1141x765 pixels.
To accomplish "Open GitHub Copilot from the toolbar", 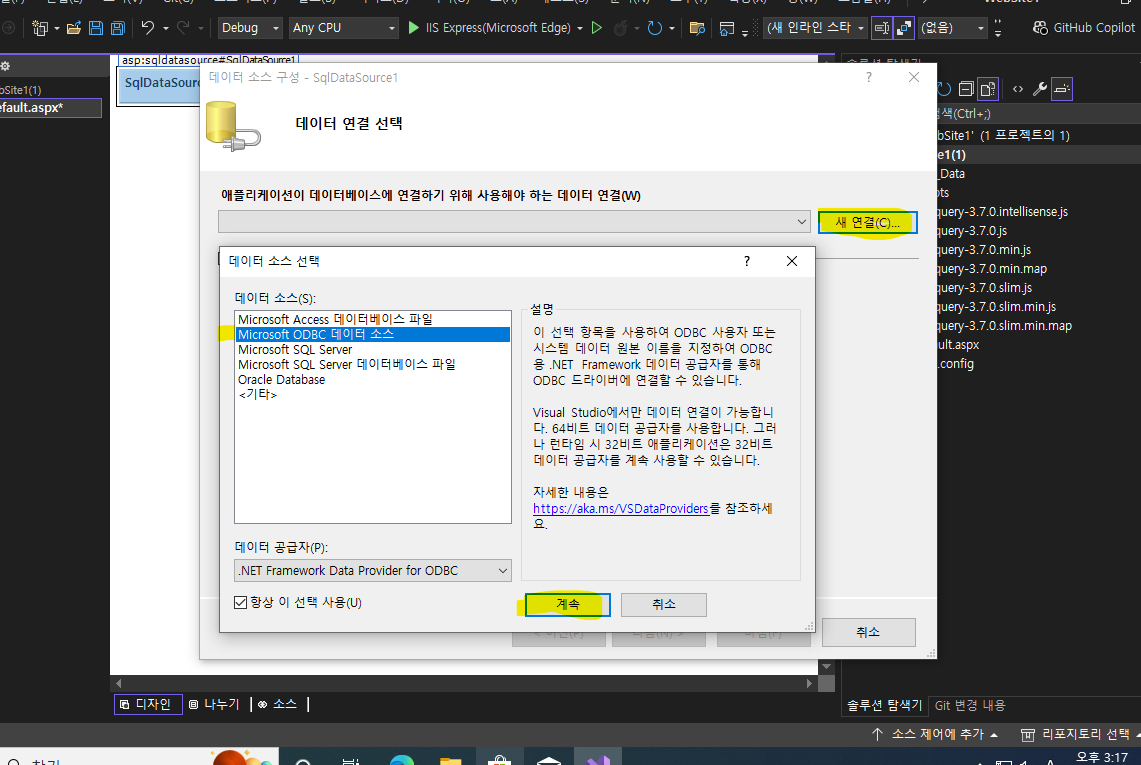I will (x=1084, y=28).
